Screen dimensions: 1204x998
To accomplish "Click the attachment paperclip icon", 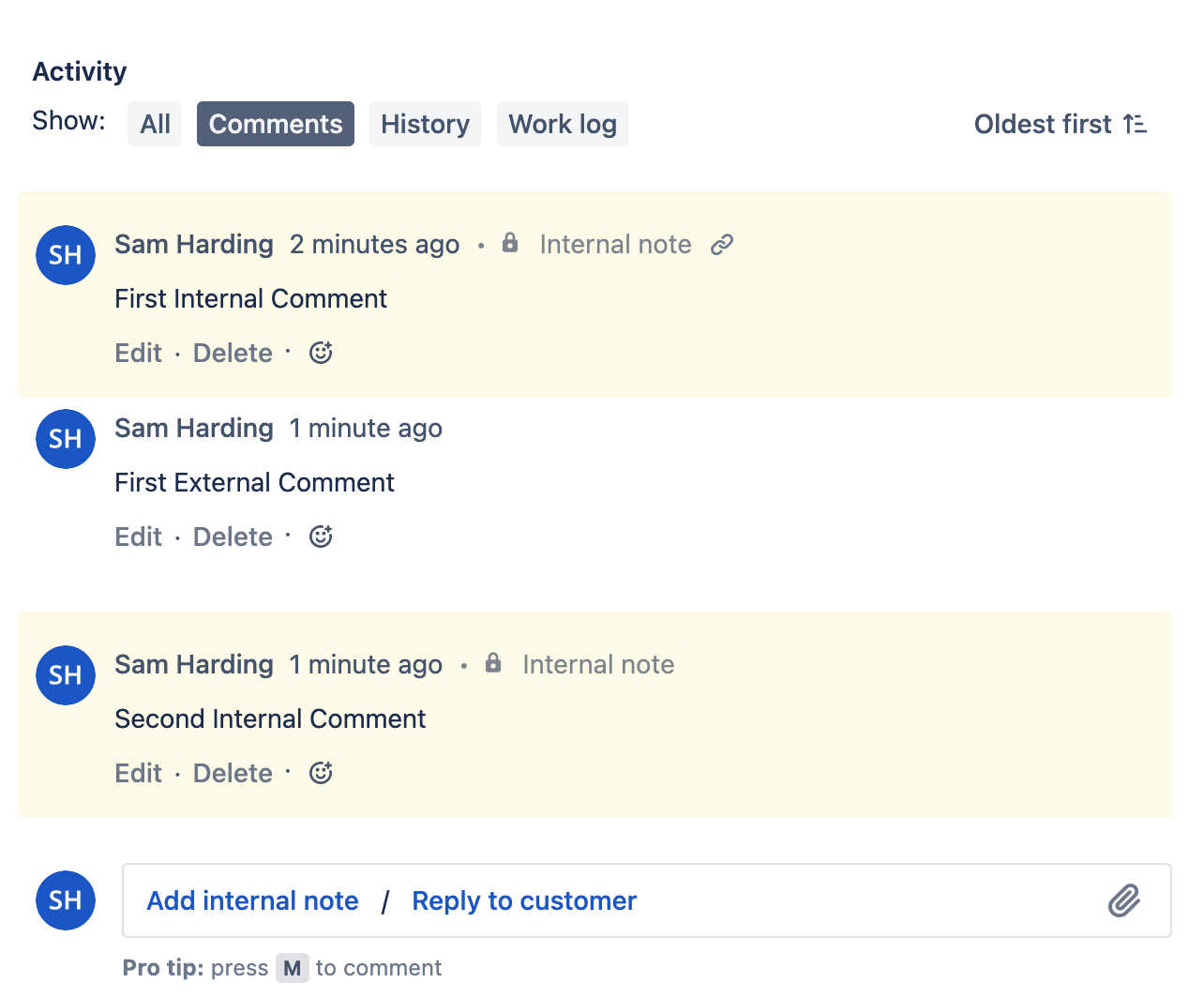I will [x=1124, y=900].
